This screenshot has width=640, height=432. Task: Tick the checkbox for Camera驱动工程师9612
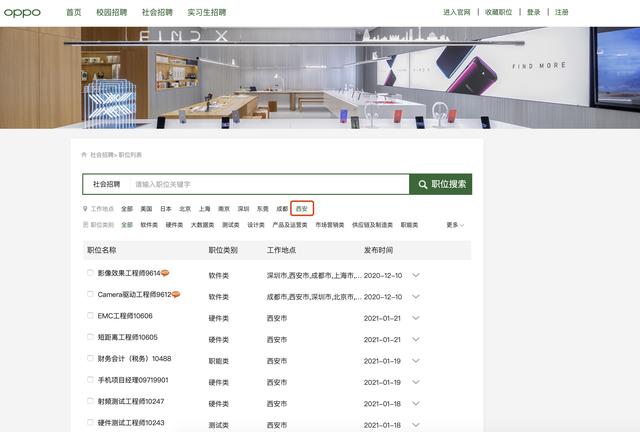coord(90,294)
